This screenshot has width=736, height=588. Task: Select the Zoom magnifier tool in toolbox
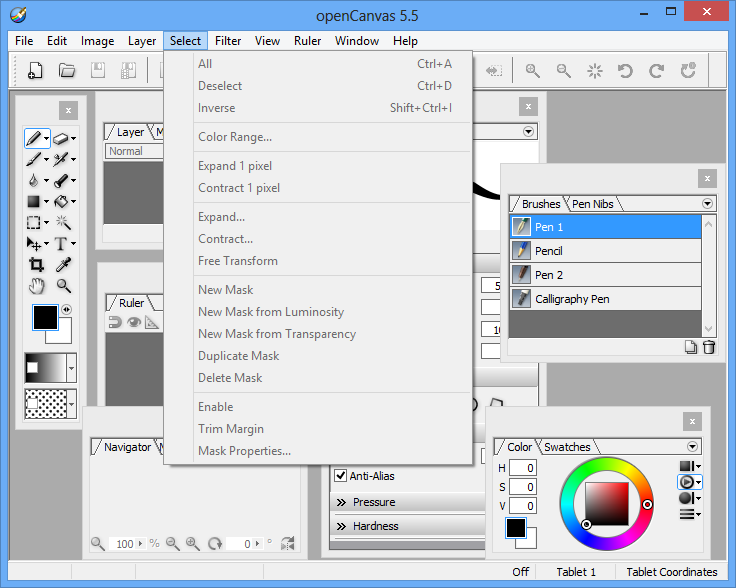point(63,286)
